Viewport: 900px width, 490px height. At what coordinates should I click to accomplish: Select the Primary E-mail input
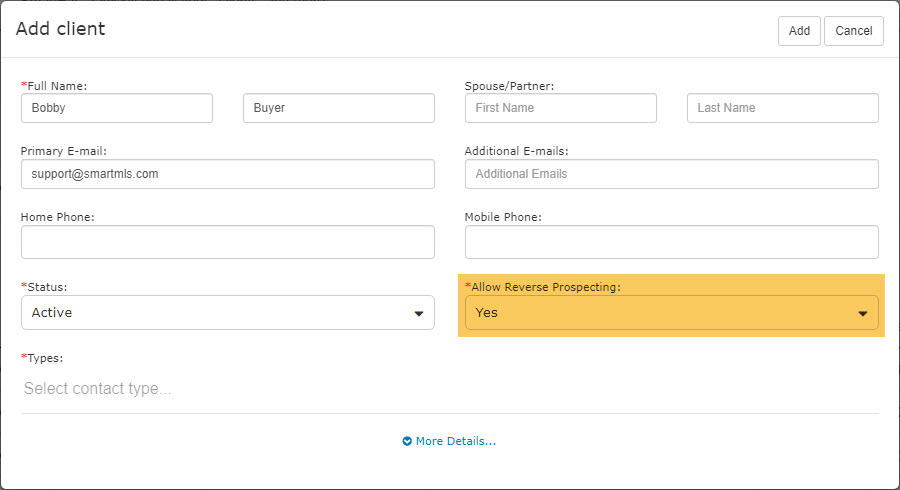pos(228,174)
